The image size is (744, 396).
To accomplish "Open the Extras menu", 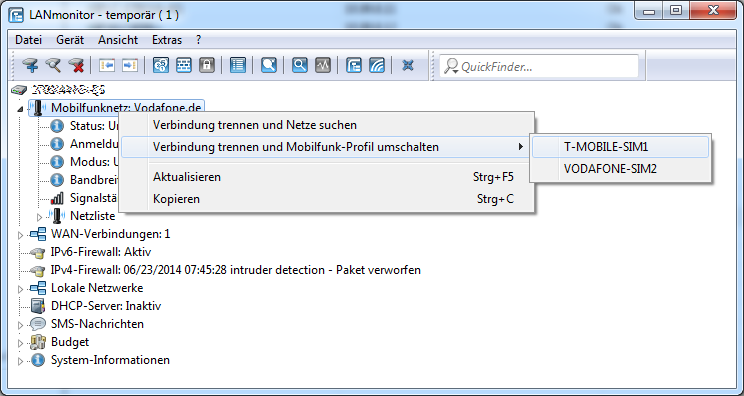I will point(167,40).
